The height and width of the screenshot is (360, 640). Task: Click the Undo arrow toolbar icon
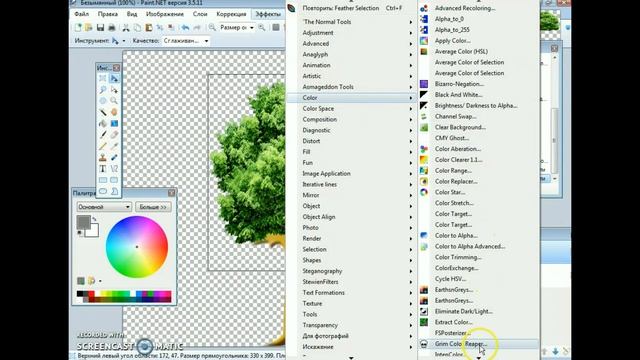click(186, 28)
